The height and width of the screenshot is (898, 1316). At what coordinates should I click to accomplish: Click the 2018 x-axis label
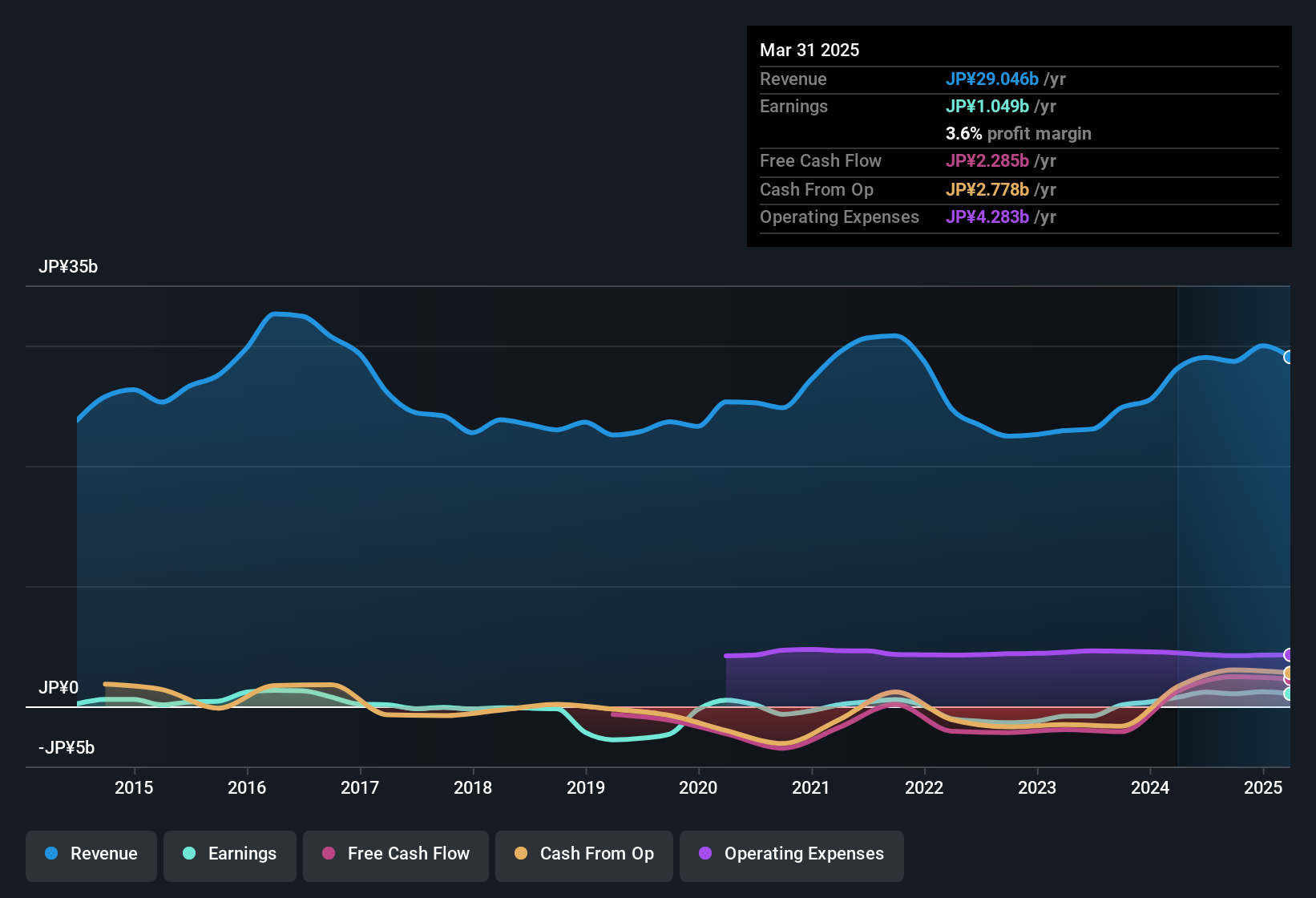click(473, 787)
